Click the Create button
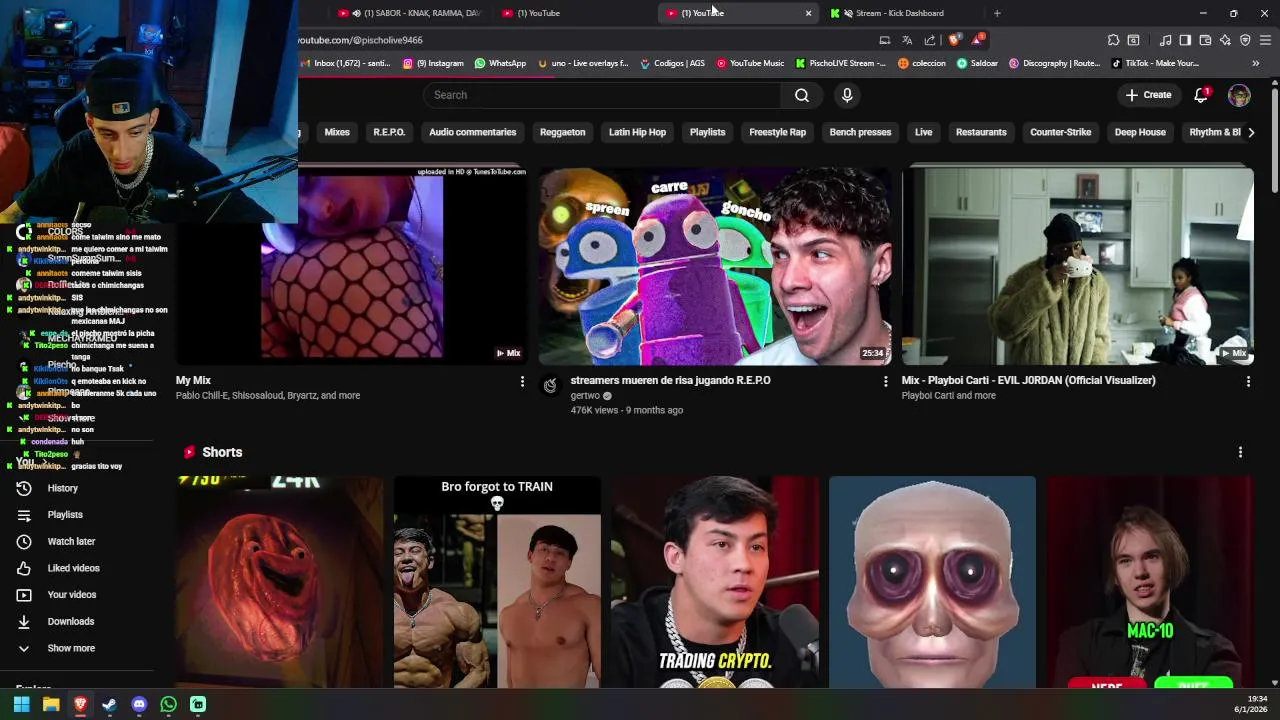This screenshot has height=720, width=1280. click(1148, 95)
